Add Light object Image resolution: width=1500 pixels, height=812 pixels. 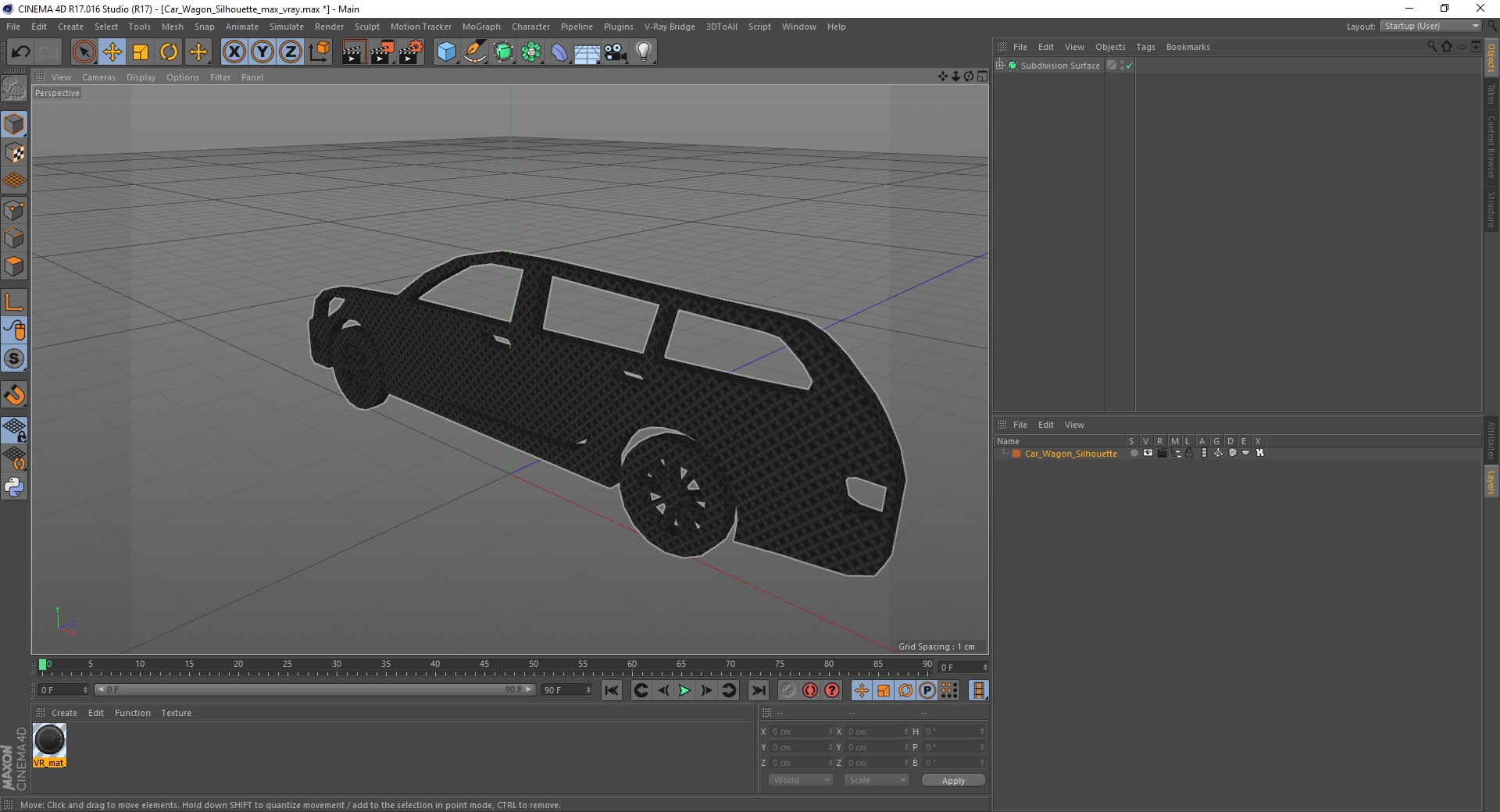[x=643, y=52]
